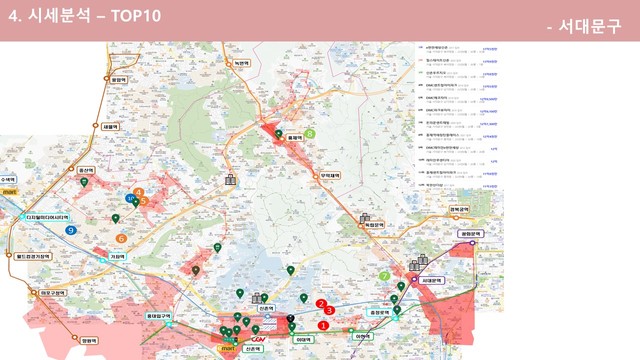Click the 수색역 station label
This screenshot has width=640, height=360.
coord(8,180)
